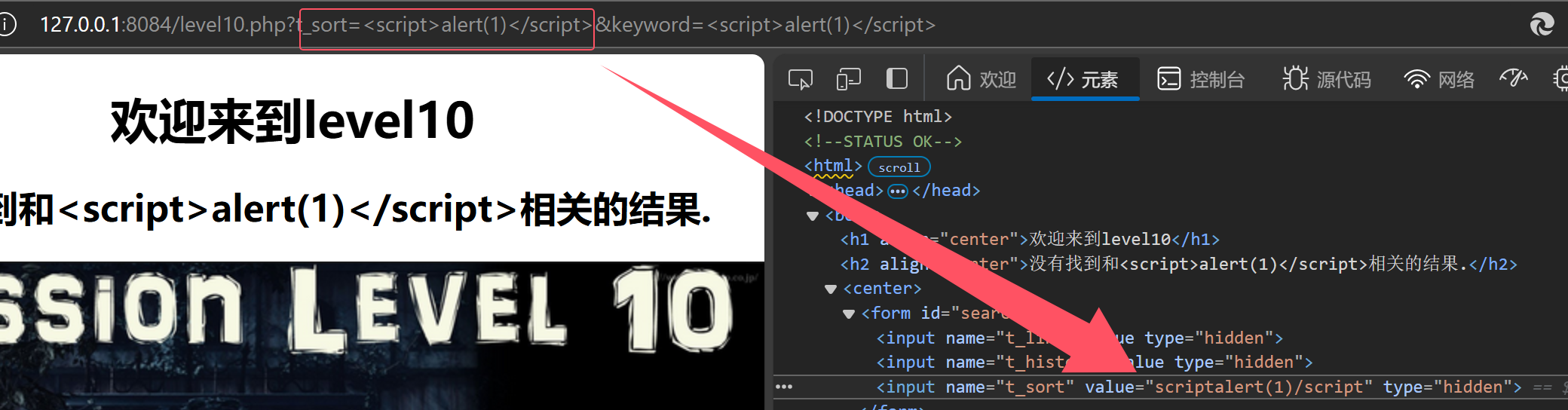The width and height of the screenshot is (1568, 410).
Task: Select the t_history hidden input line
Action: (1095, 363)
